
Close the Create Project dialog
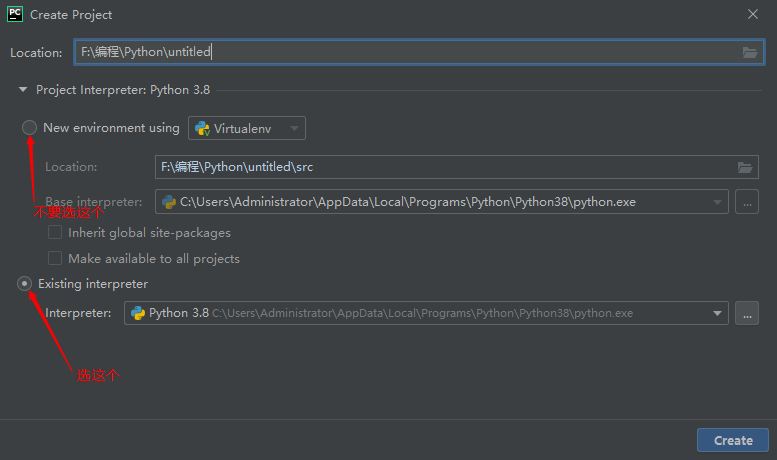[753, 14]
